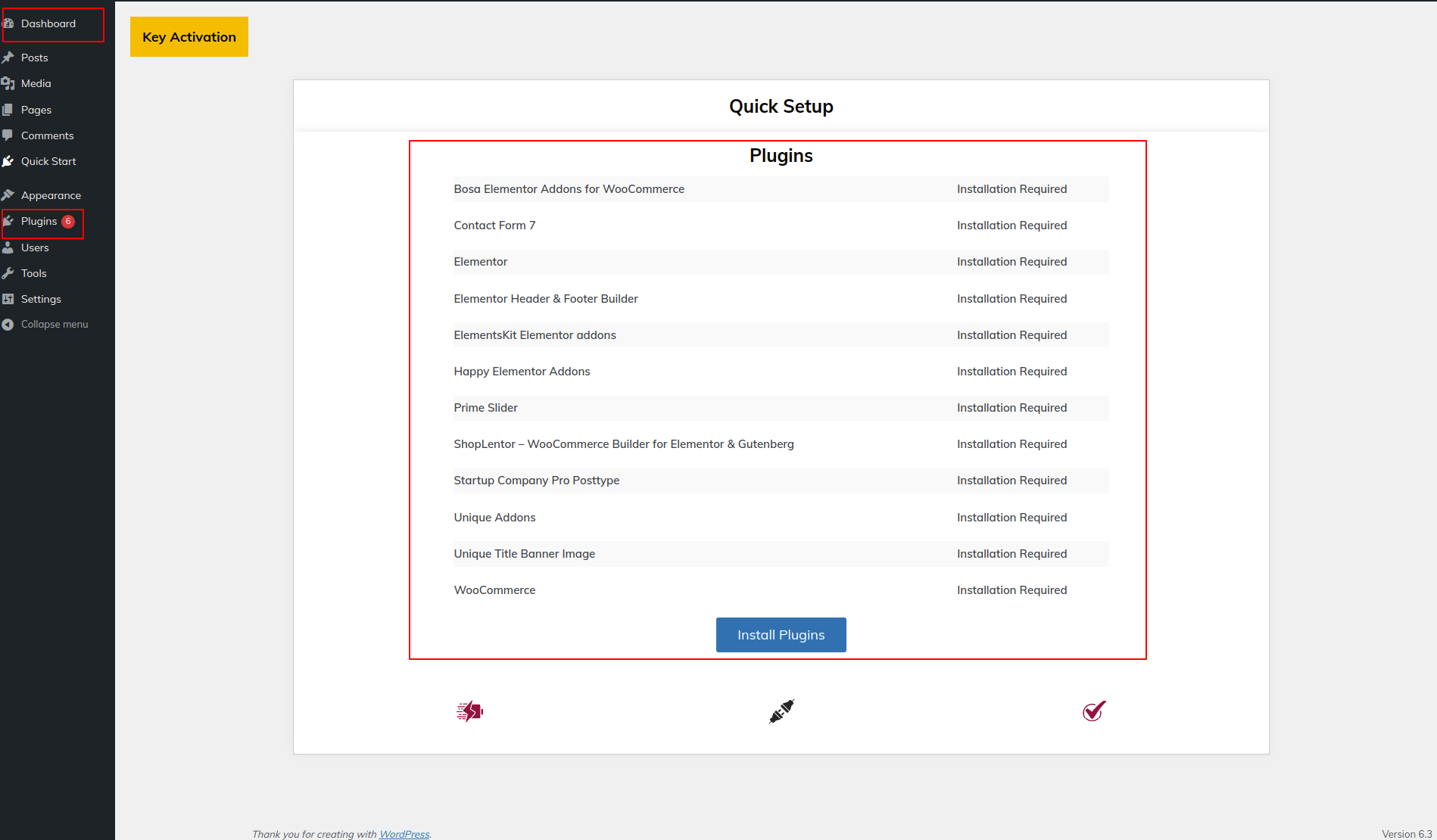1437x840 pixels.
Task: Click the red lightning plug step icon
Action: (469, 711)
